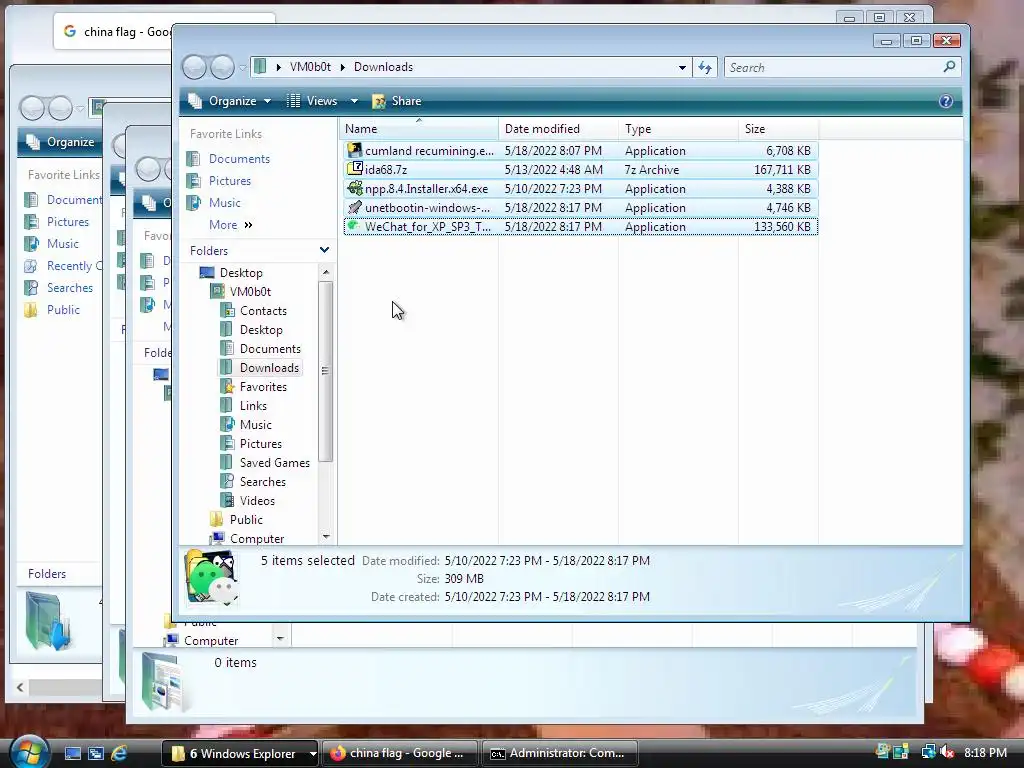Select Public in folder tree
This screenshot has height=768, width=1024.
point(246,519)
